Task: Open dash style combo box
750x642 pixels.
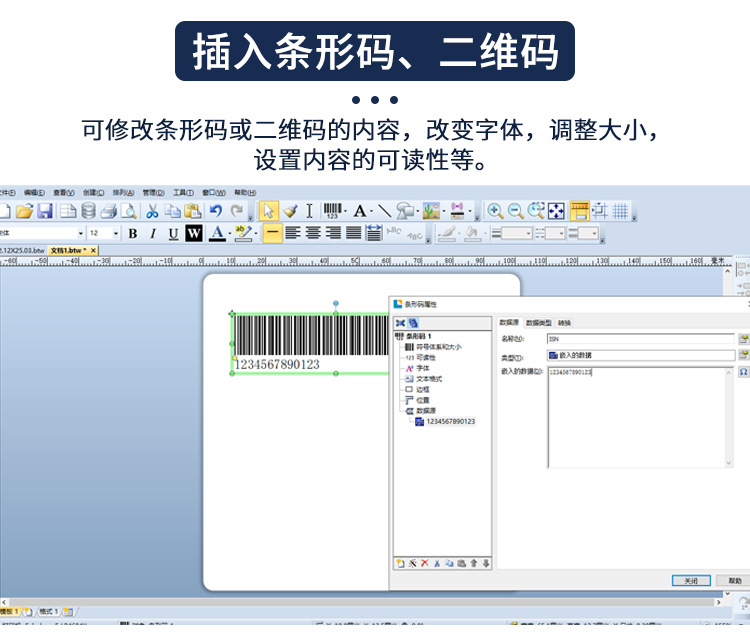Action: pyautogui.click(x=551, y=233)
